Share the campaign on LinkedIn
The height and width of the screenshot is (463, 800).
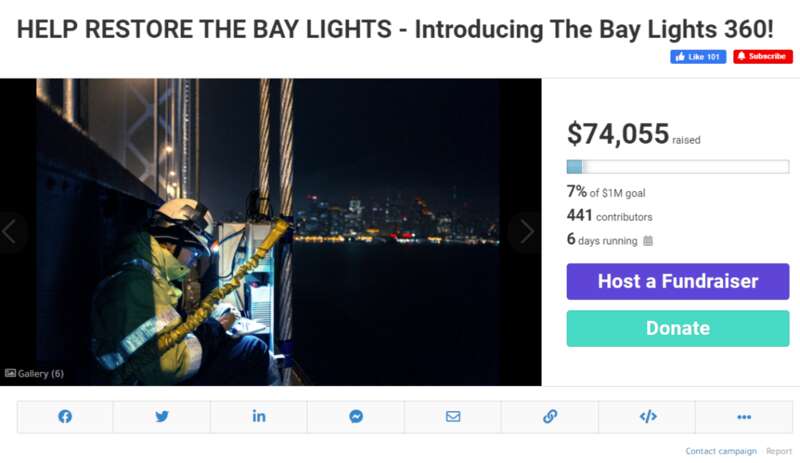point(259,417)
